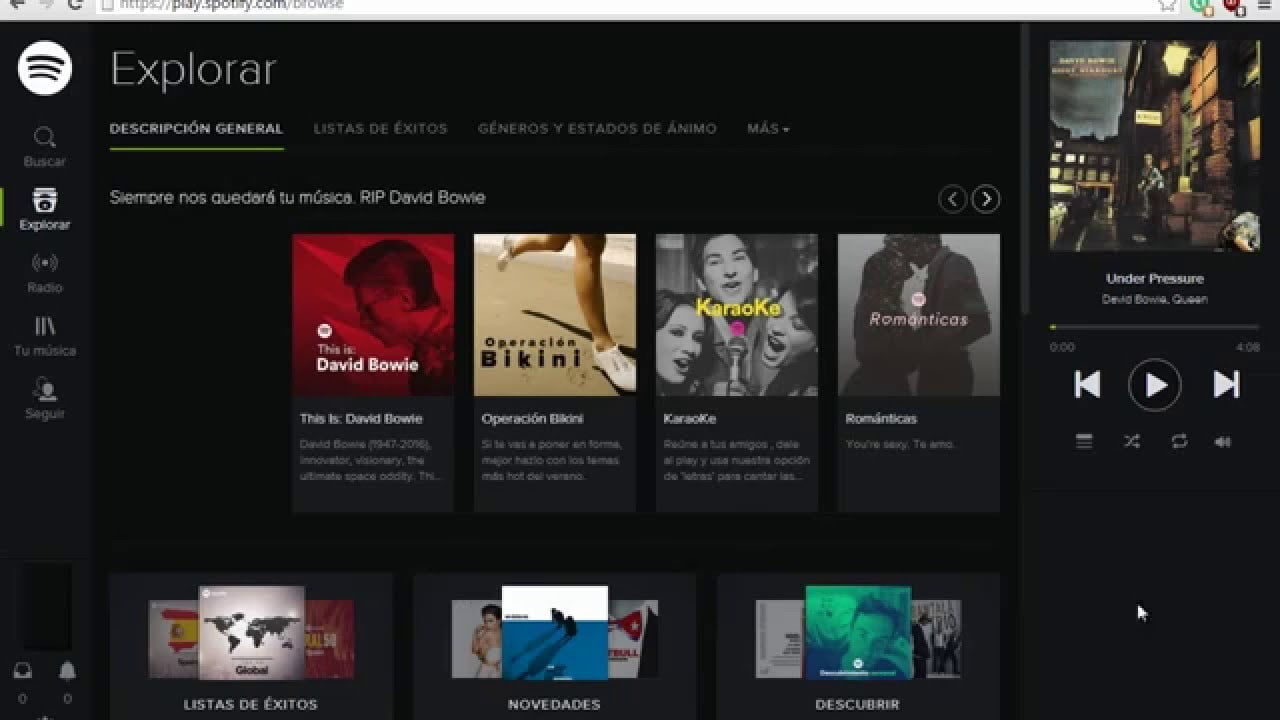Switch to Descripción General tab
This screenshot has width=1280, height=720.
tap(196, 129)
